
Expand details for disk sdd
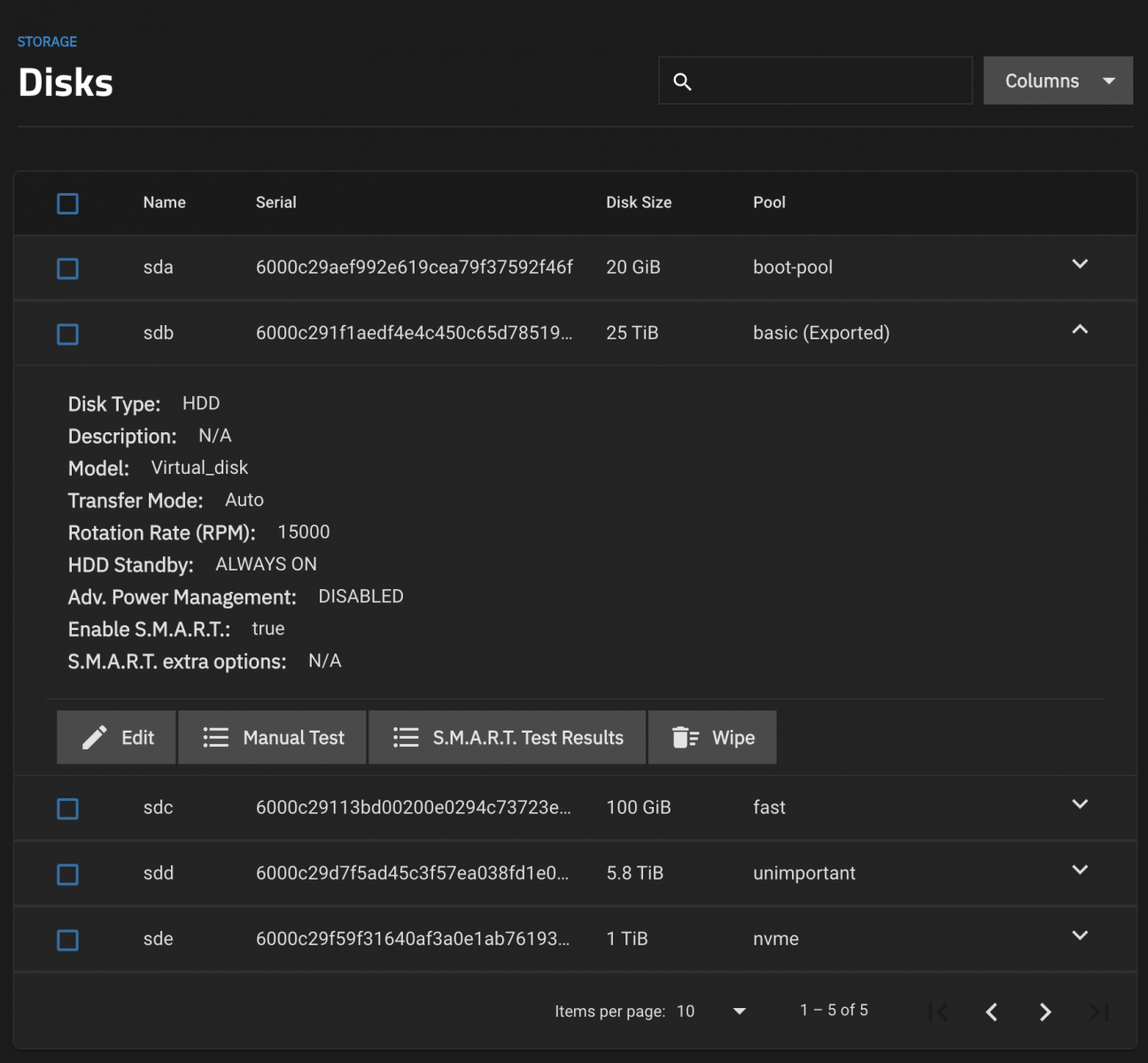click(1080, 870)
